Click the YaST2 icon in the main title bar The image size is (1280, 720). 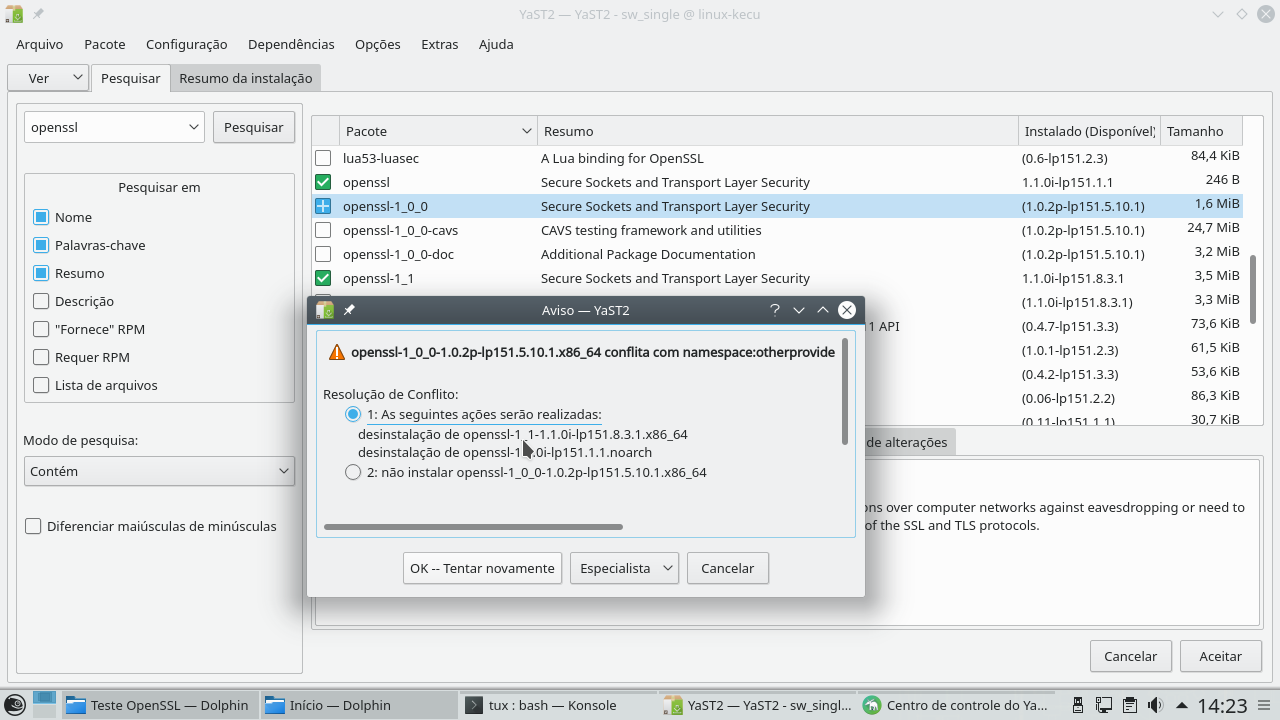[x=14, y=14]
